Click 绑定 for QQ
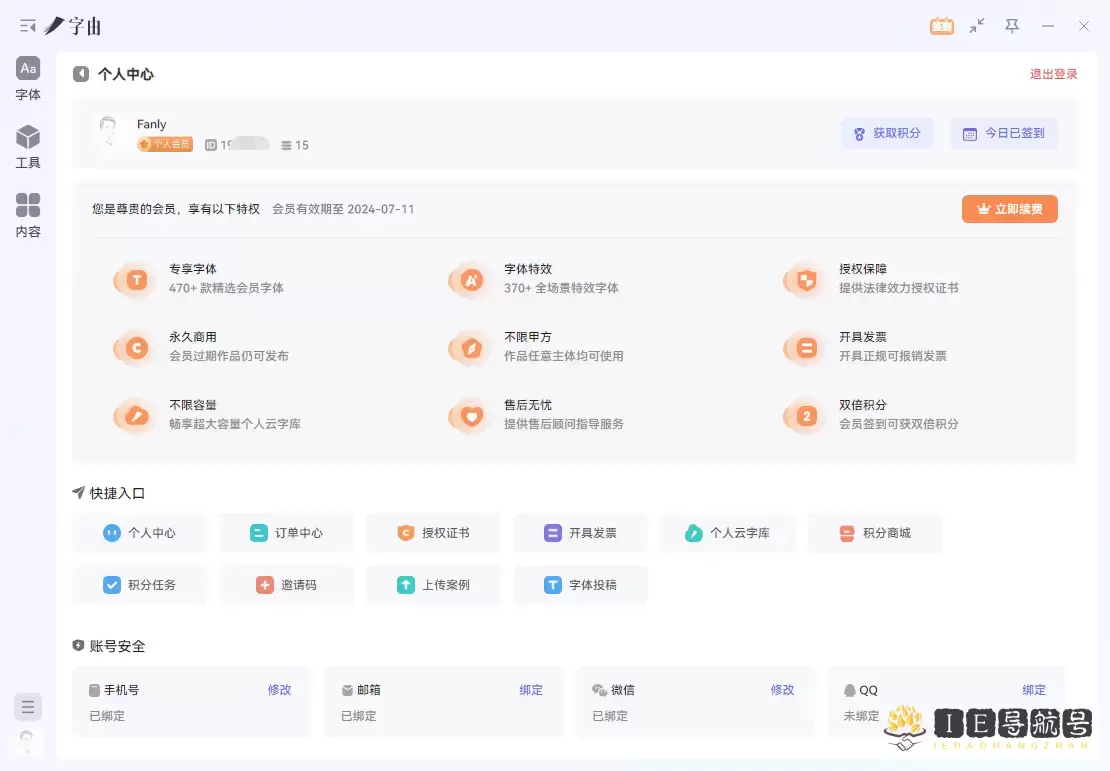This screenshot has width=1110, height=771. pos(1034,690)
